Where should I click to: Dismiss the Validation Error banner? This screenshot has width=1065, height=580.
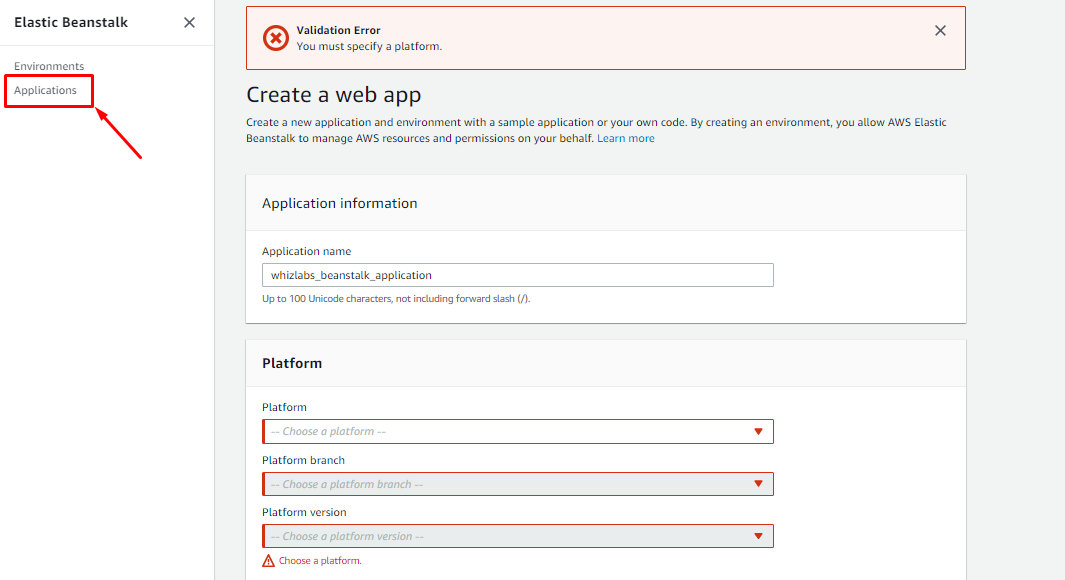[940, 31]
